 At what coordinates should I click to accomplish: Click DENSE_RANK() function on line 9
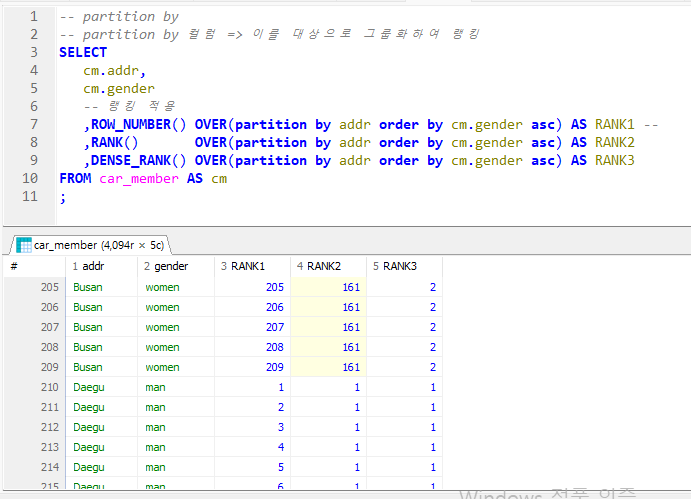pyautogui.click(x=138, y=160)
